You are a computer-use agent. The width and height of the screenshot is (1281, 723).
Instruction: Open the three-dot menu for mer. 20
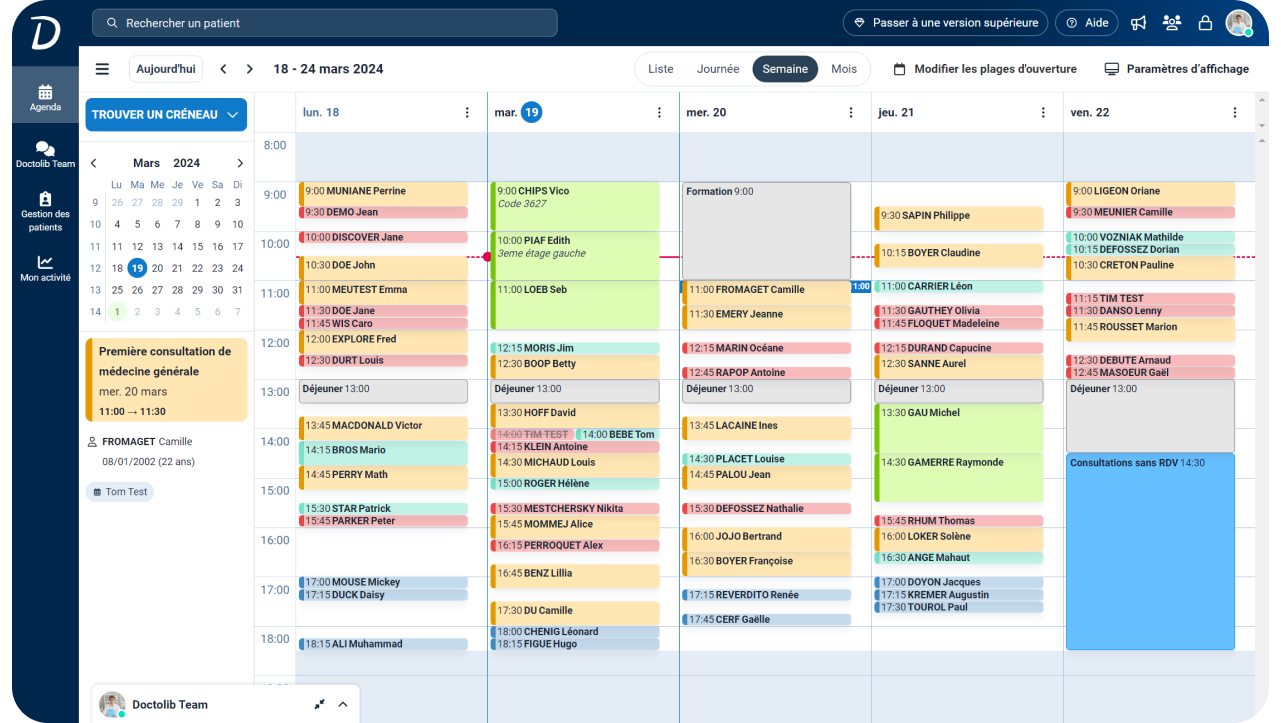851,112
